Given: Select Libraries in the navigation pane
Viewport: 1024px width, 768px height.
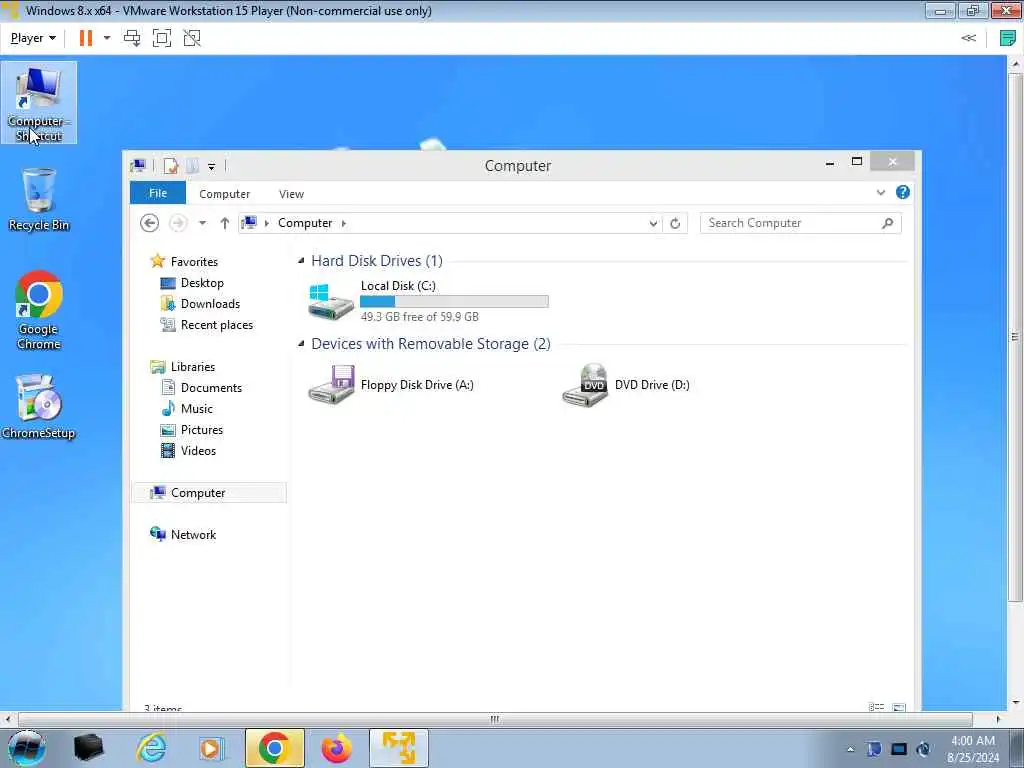Looking at the screenshot, I should (193, 366).
